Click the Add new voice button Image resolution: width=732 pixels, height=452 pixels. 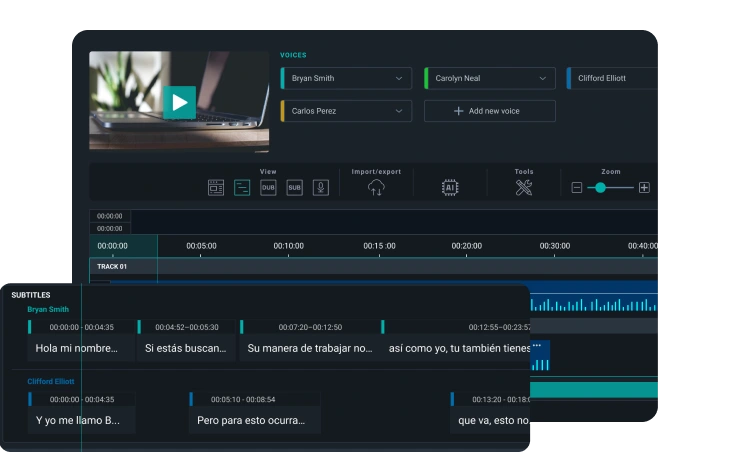click(x=489, y=111)
